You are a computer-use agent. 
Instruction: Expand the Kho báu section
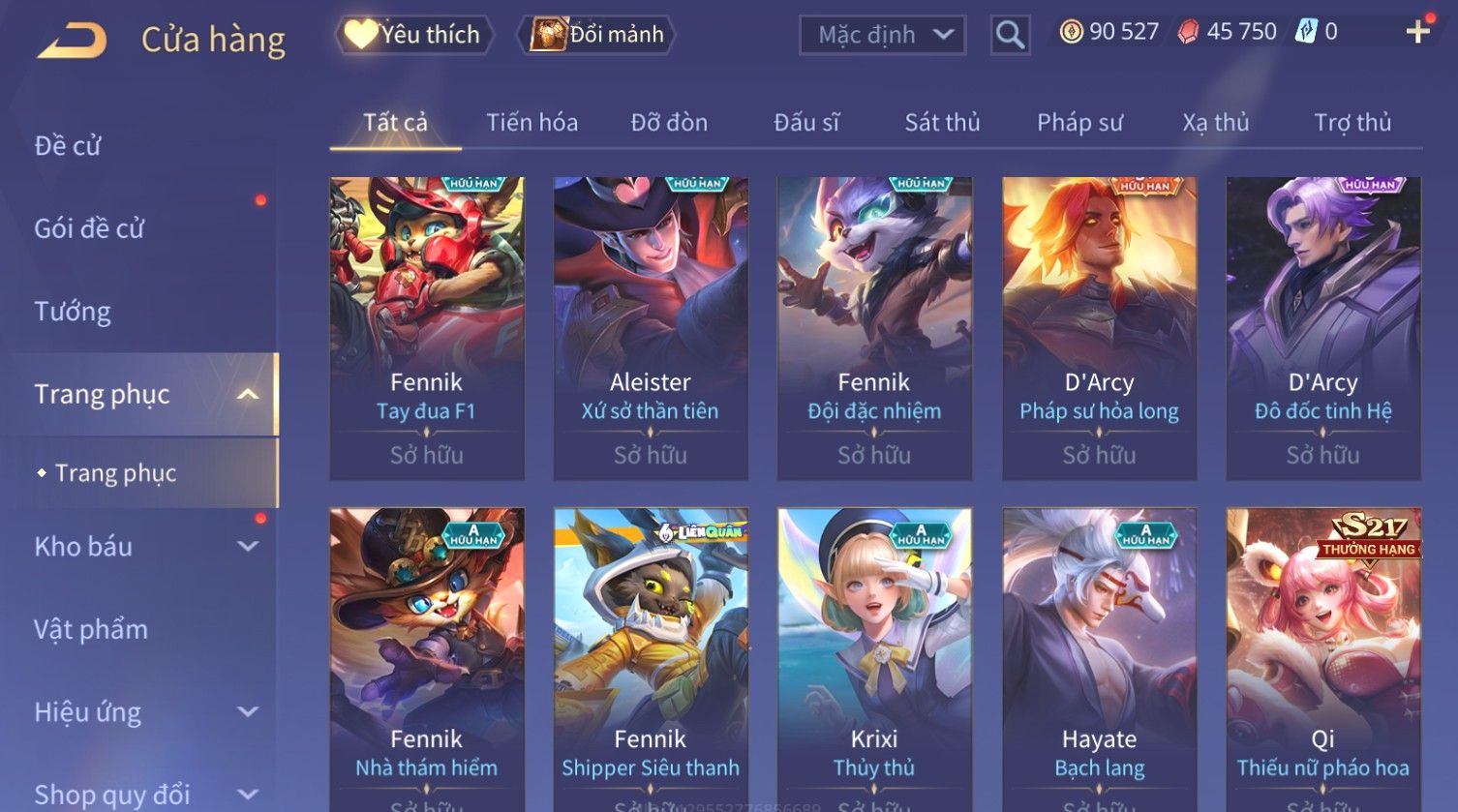(x=248, y=546)
